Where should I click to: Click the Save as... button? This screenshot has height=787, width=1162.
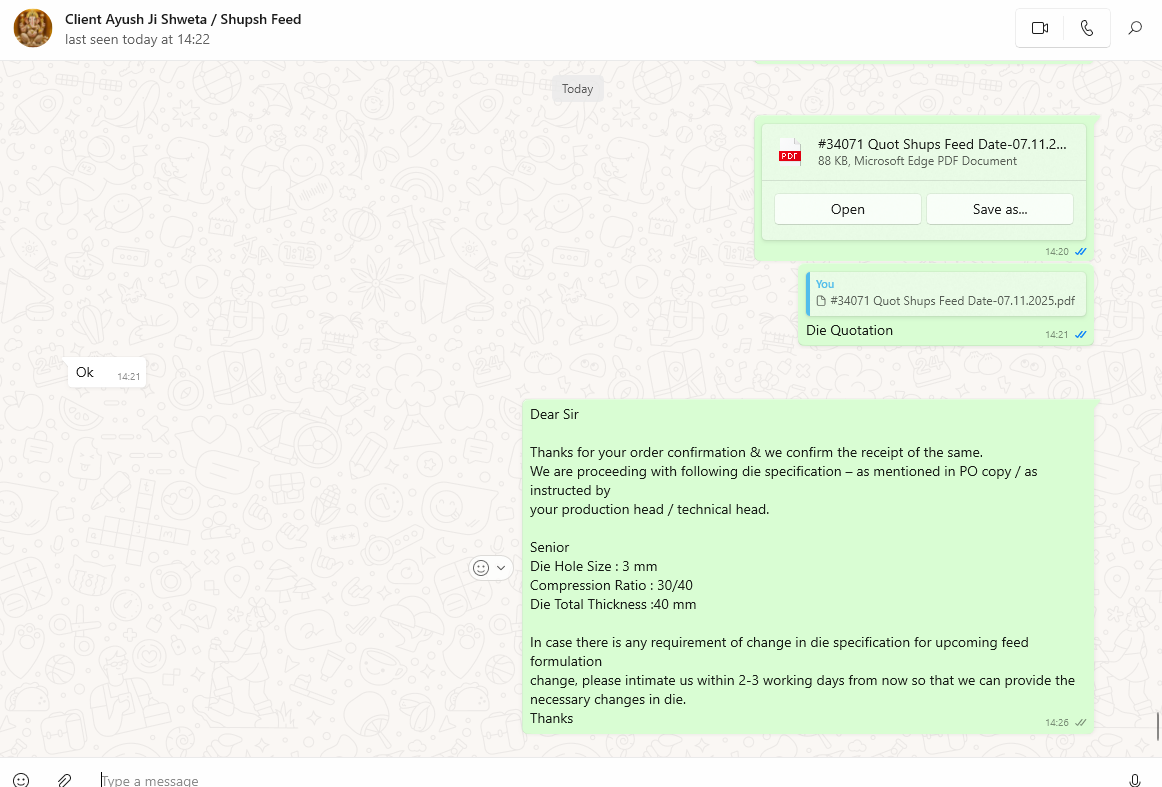(x=999, y=209)
